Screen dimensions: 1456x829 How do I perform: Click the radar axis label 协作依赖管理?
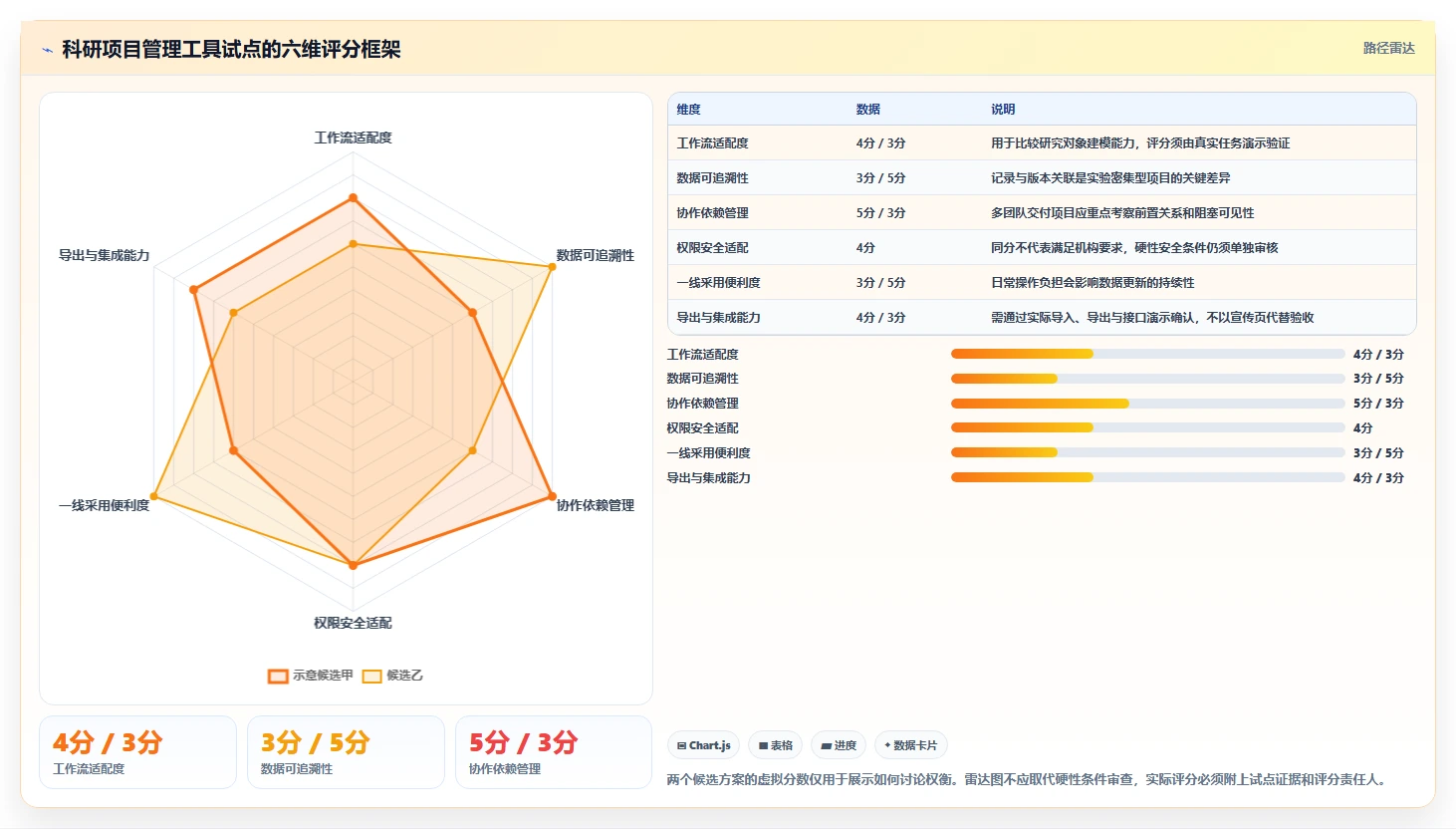[595, 505]
